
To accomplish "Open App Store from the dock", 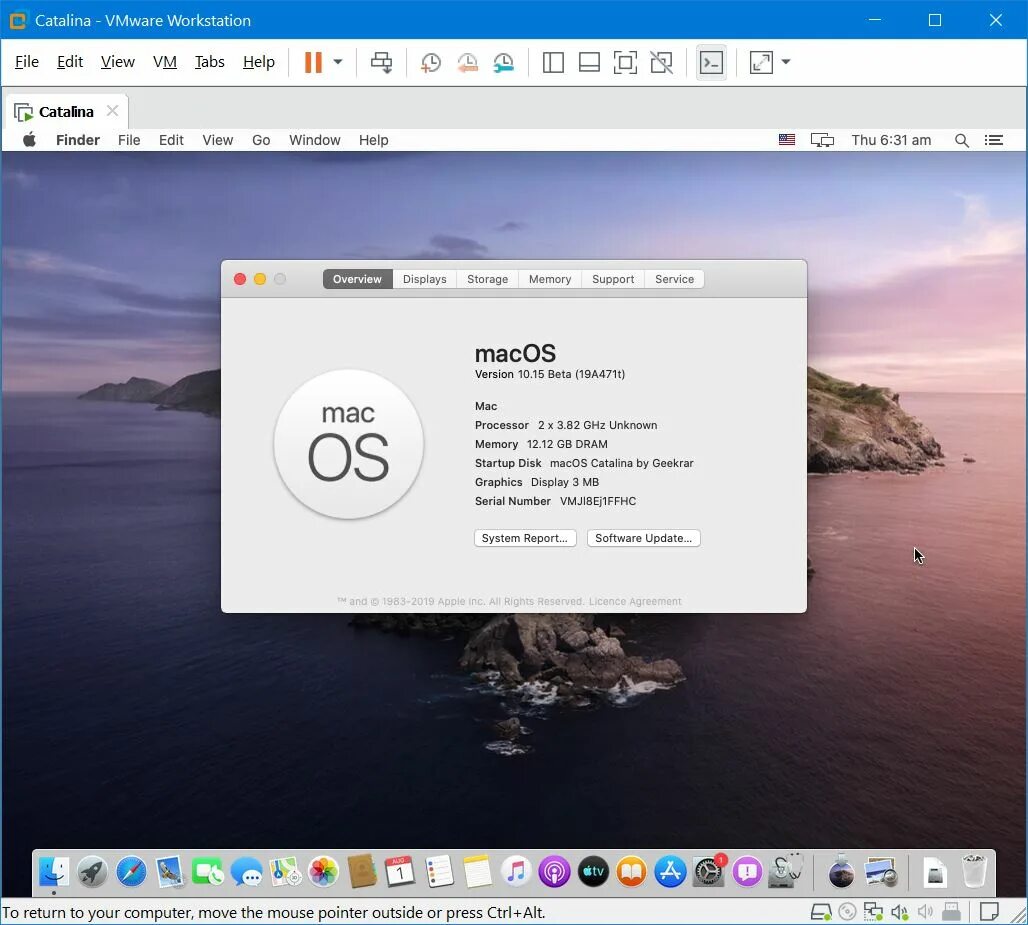I will pos(670,872).
